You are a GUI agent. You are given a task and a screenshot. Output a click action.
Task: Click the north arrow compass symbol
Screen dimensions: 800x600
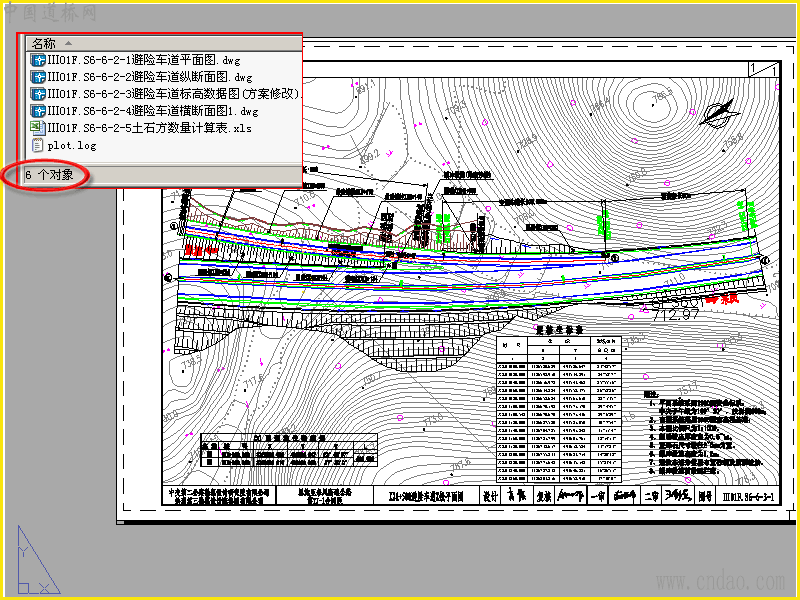tap(719, 113)
